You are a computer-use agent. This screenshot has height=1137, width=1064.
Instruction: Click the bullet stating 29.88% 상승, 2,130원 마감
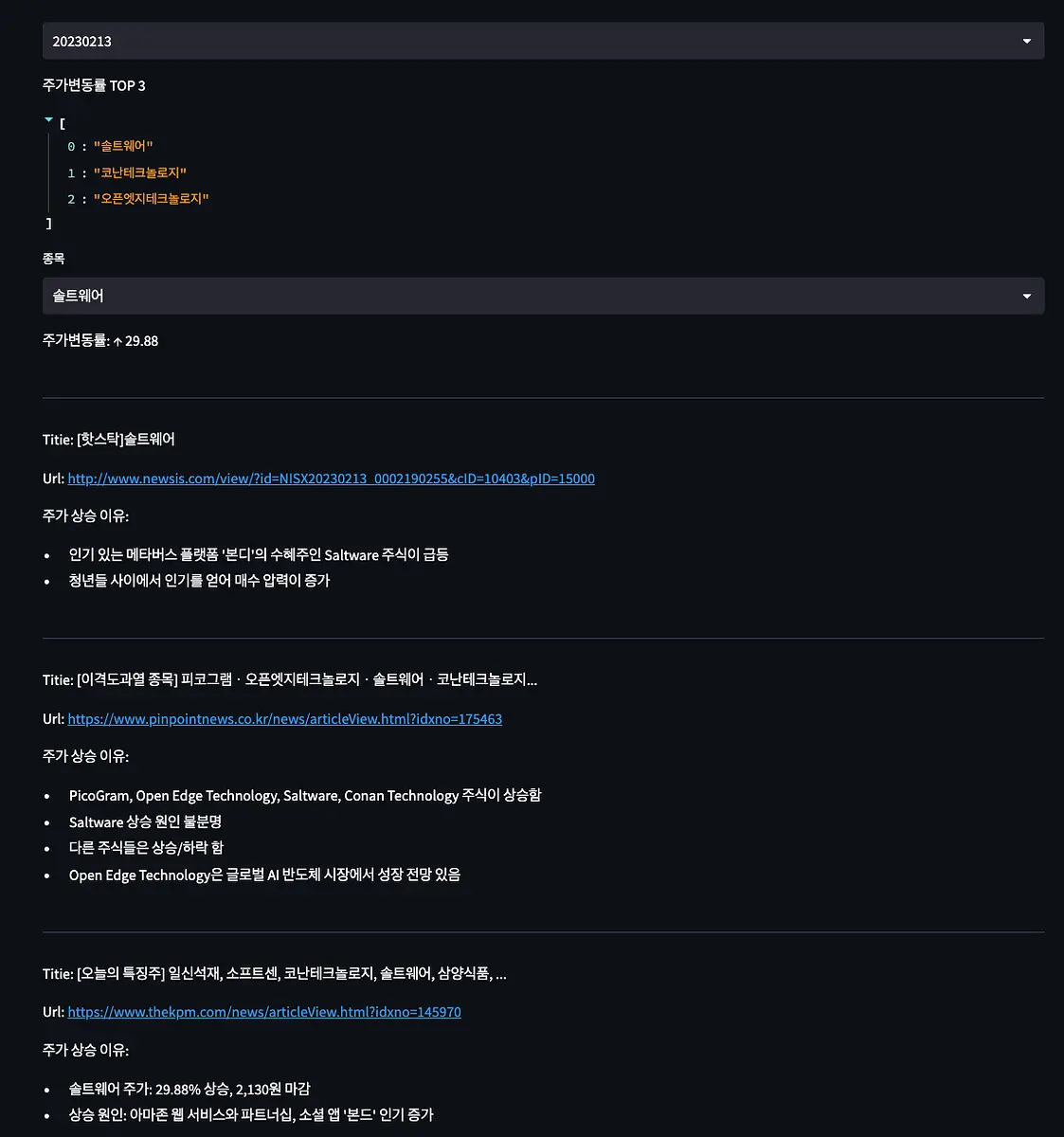pyautogui.click(x=189, y=1090)
